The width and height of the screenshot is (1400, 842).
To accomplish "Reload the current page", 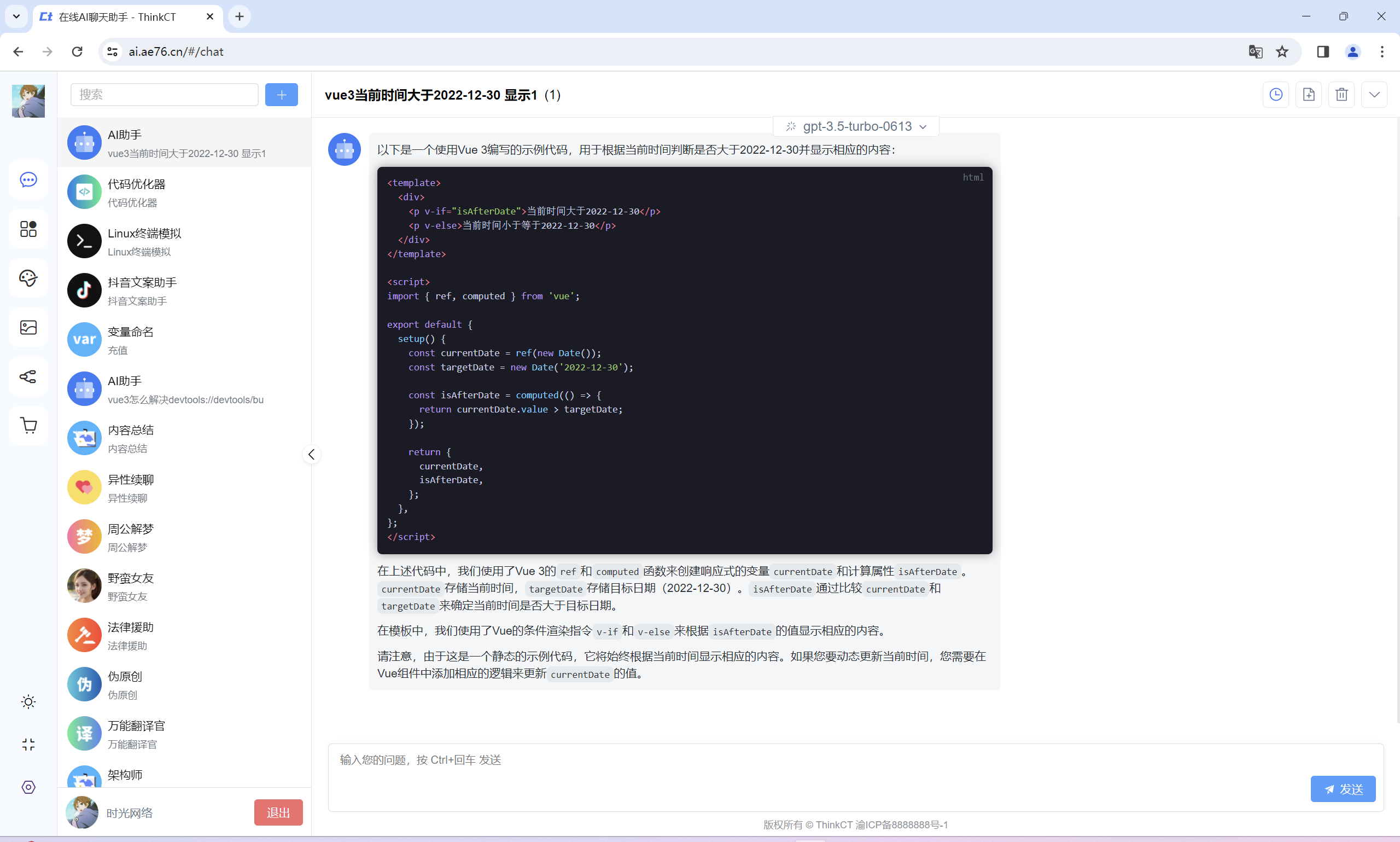I will [x=77, y=51].
